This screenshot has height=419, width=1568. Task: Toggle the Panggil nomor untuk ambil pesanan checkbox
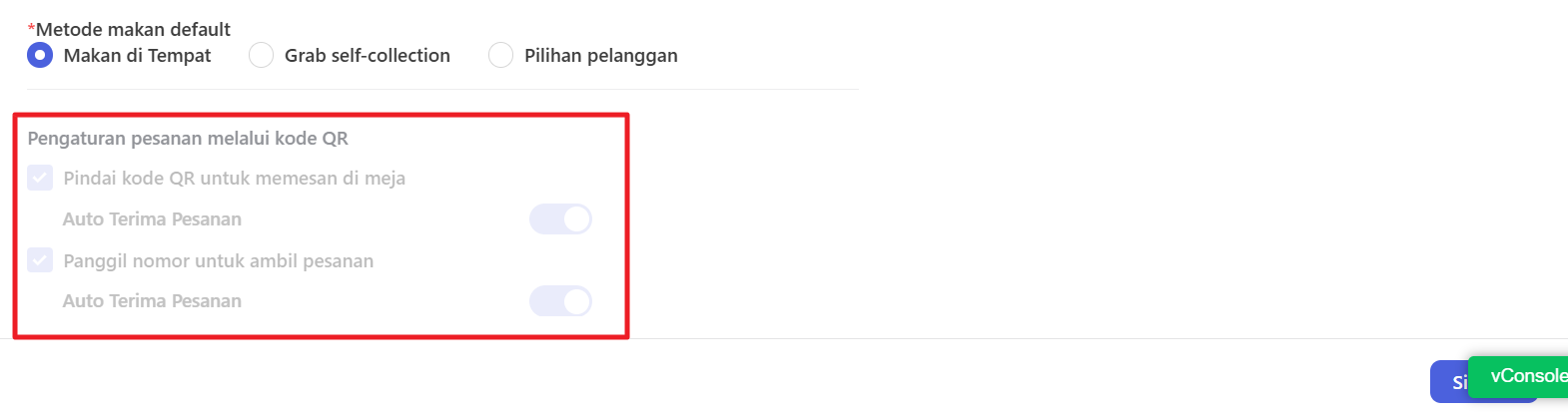40,260
